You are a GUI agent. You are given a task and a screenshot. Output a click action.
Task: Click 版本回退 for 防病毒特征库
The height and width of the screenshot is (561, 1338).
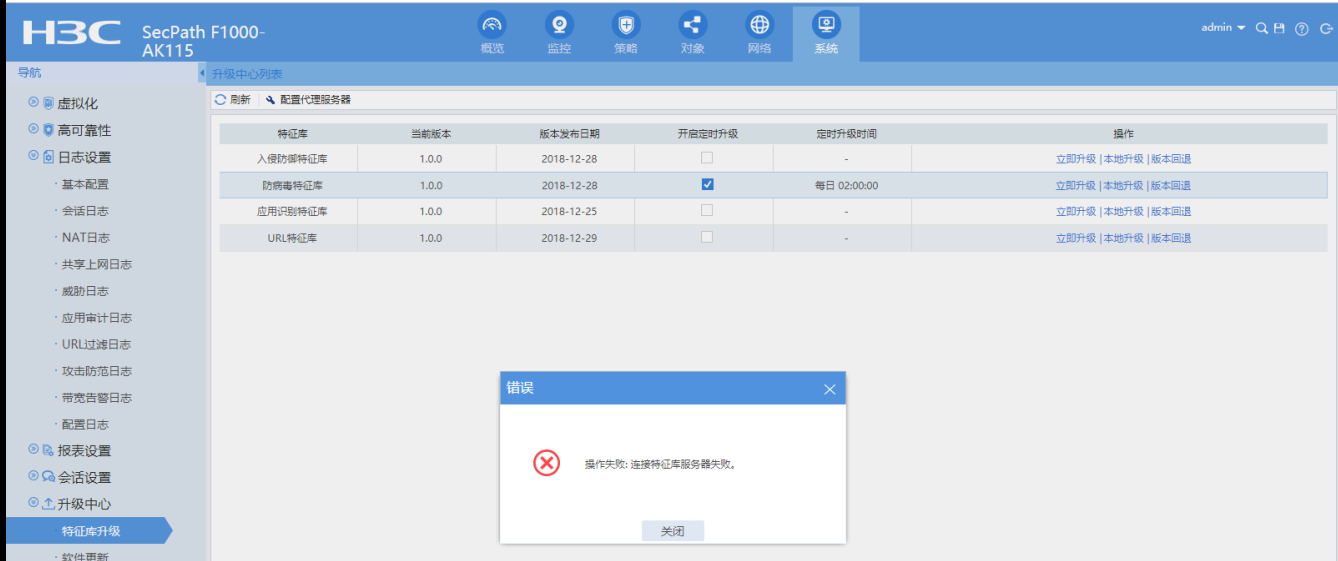1171,185
